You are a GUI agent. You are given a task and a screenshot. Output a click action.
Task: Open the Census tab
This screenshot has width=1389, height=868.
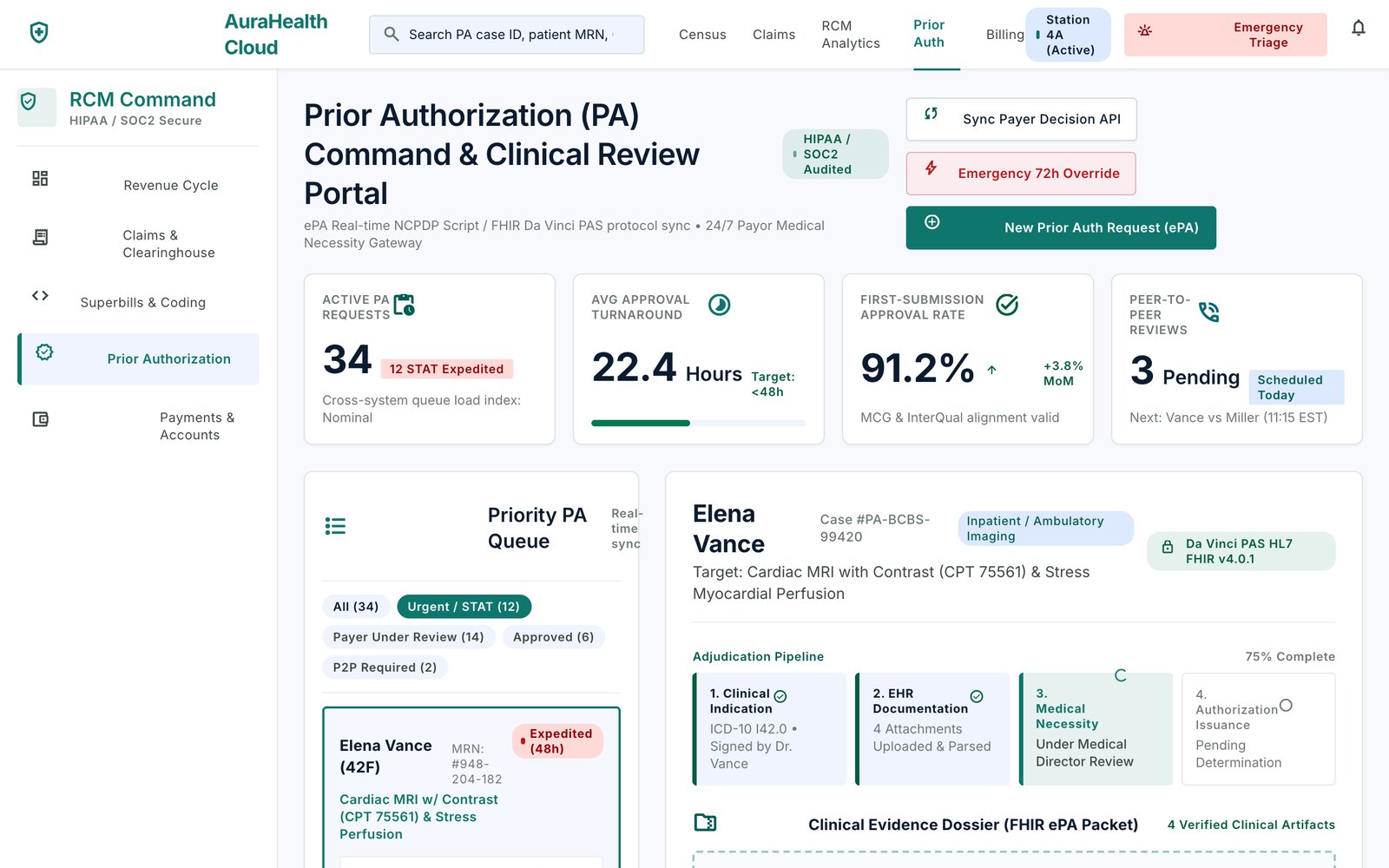tap(702, 35)
